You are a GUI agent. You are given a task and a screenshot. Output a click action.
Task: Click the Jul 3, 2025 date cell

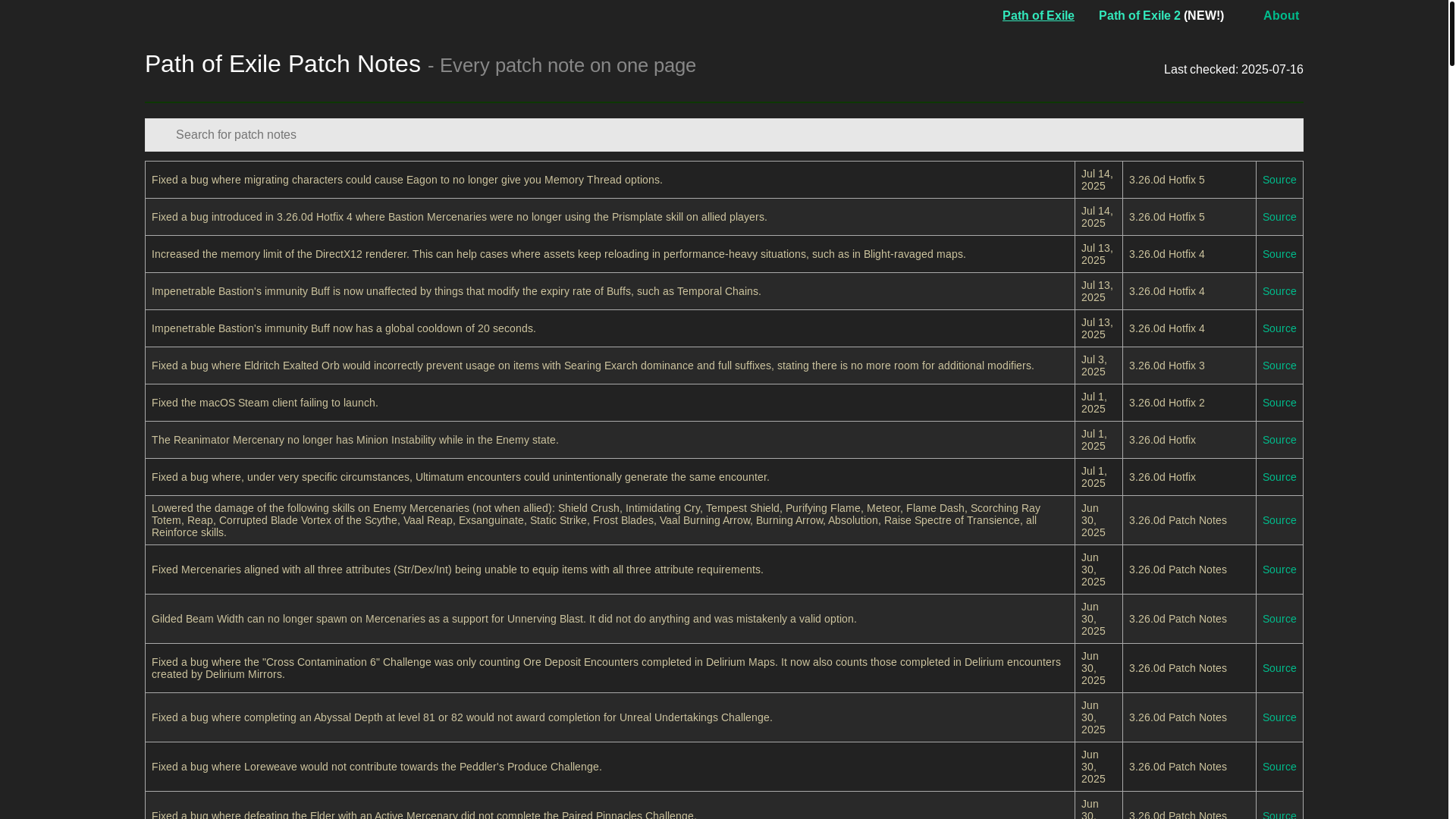(1098, 366)
